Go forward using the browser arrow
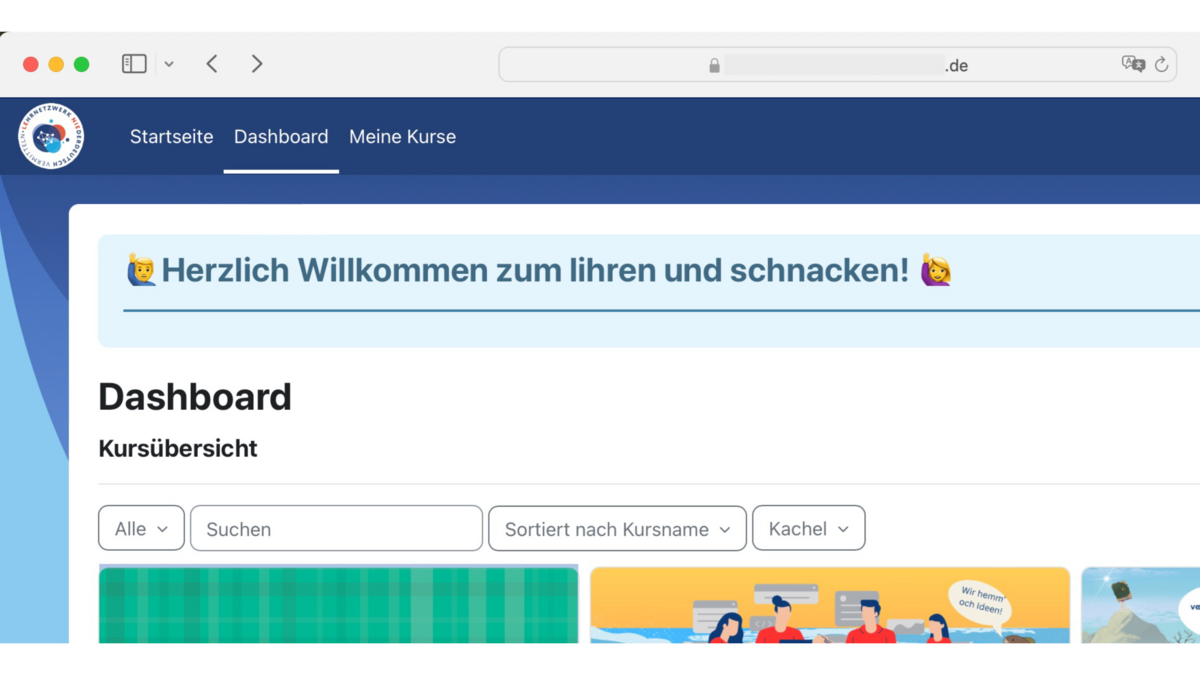This screenshot has height=675, width=1200. pos(257,64)
